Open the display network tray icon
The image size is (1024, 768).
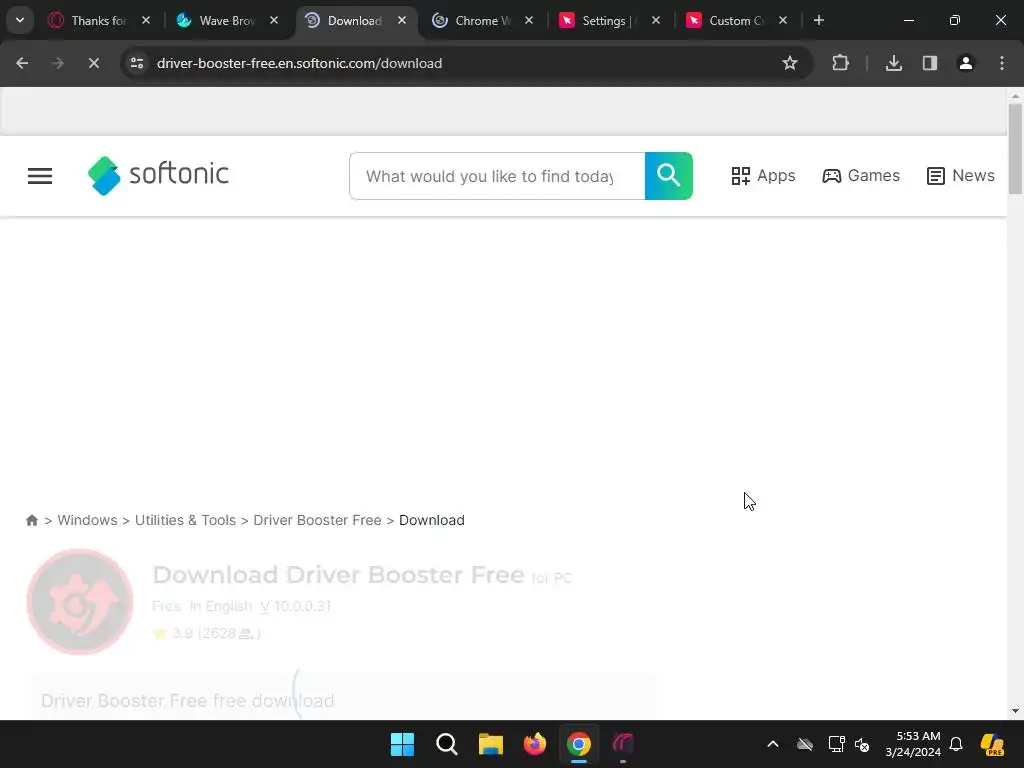836,744
